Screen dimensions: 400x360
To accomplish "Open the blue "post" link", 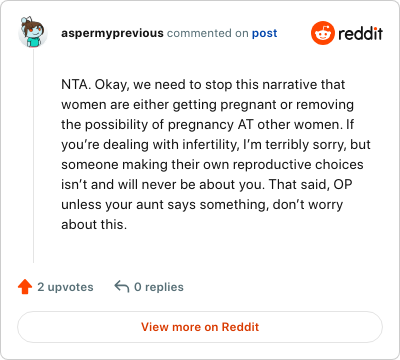I will tap(264, 33).
